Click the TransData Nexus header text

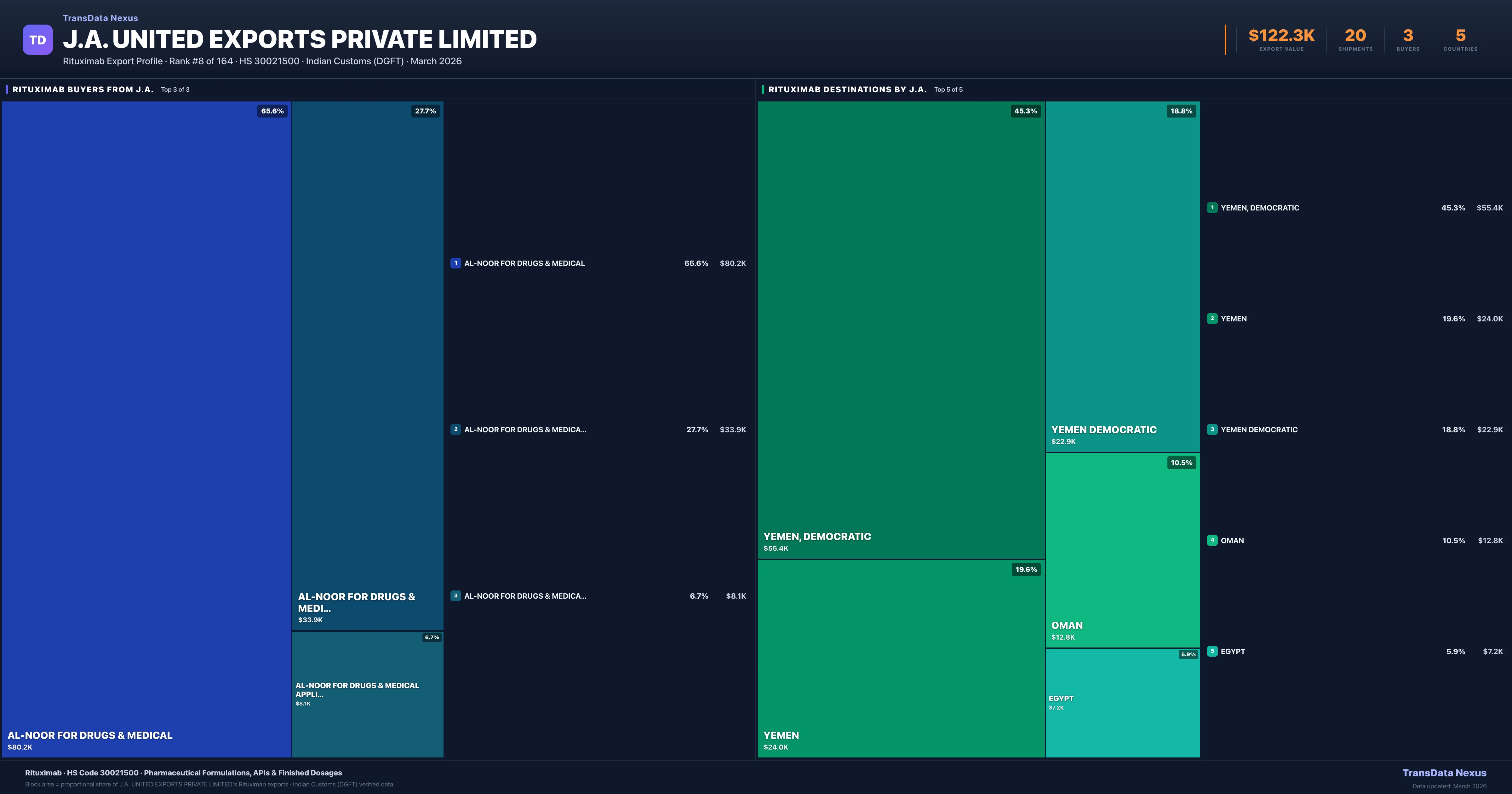click(100, 18)
